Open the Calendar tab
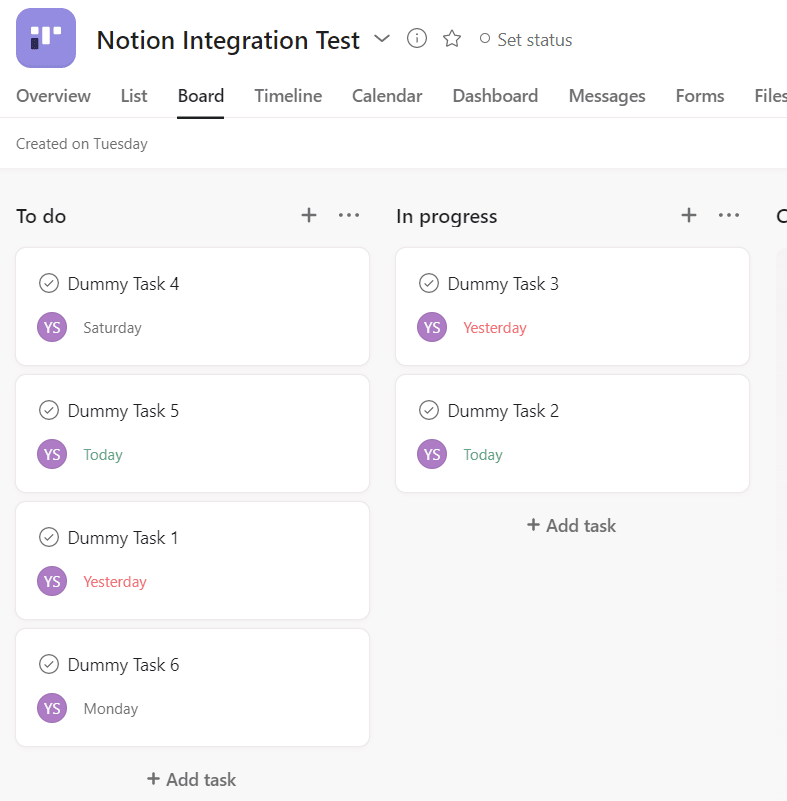Screen dimensions: 787x801 [x=387, y=96]
